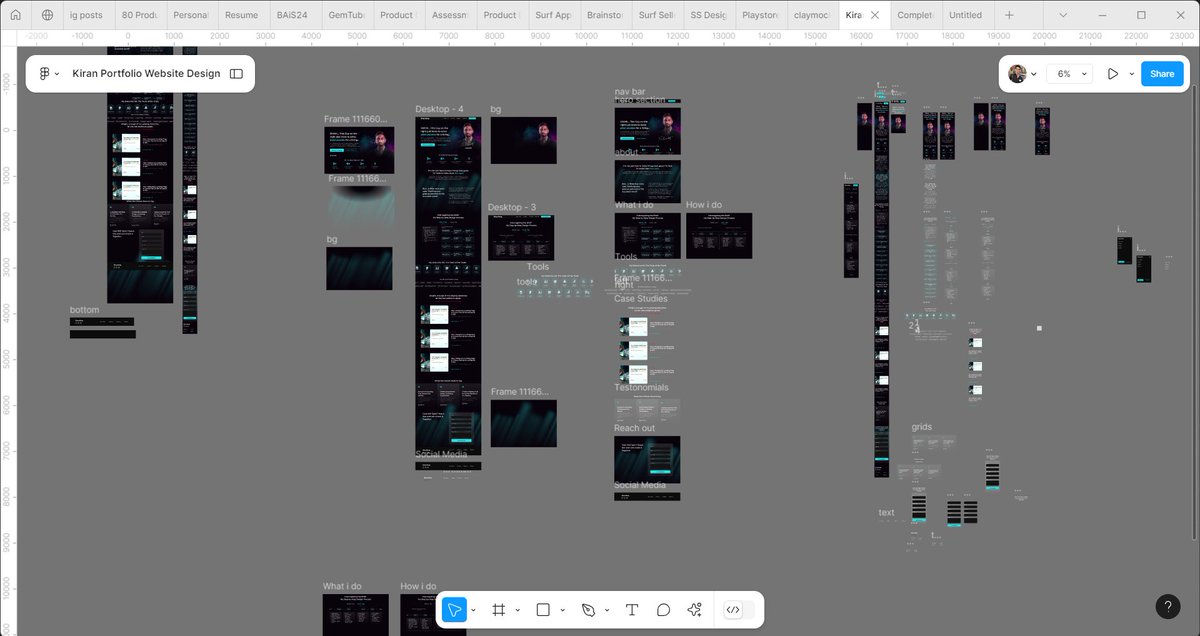Switch to the Brainstor tab
Image resolution: width=1200 pixels, height=636 pixels.
604,15
